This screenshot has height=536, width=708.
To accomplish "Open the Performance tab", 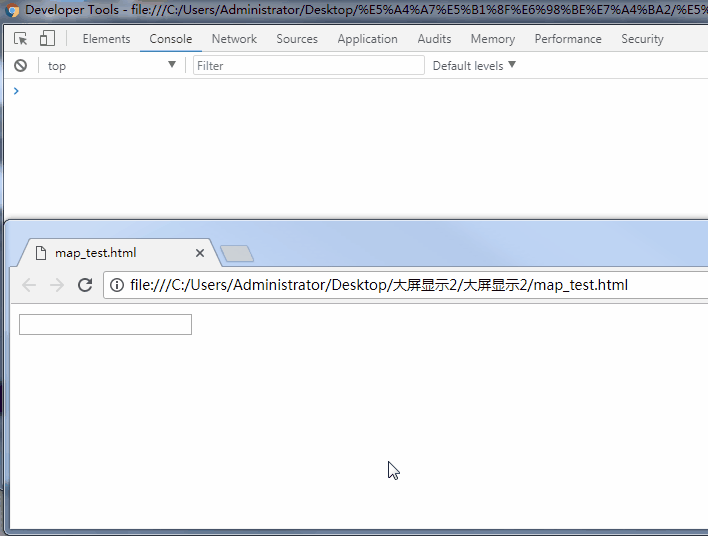I will point(568,39).
